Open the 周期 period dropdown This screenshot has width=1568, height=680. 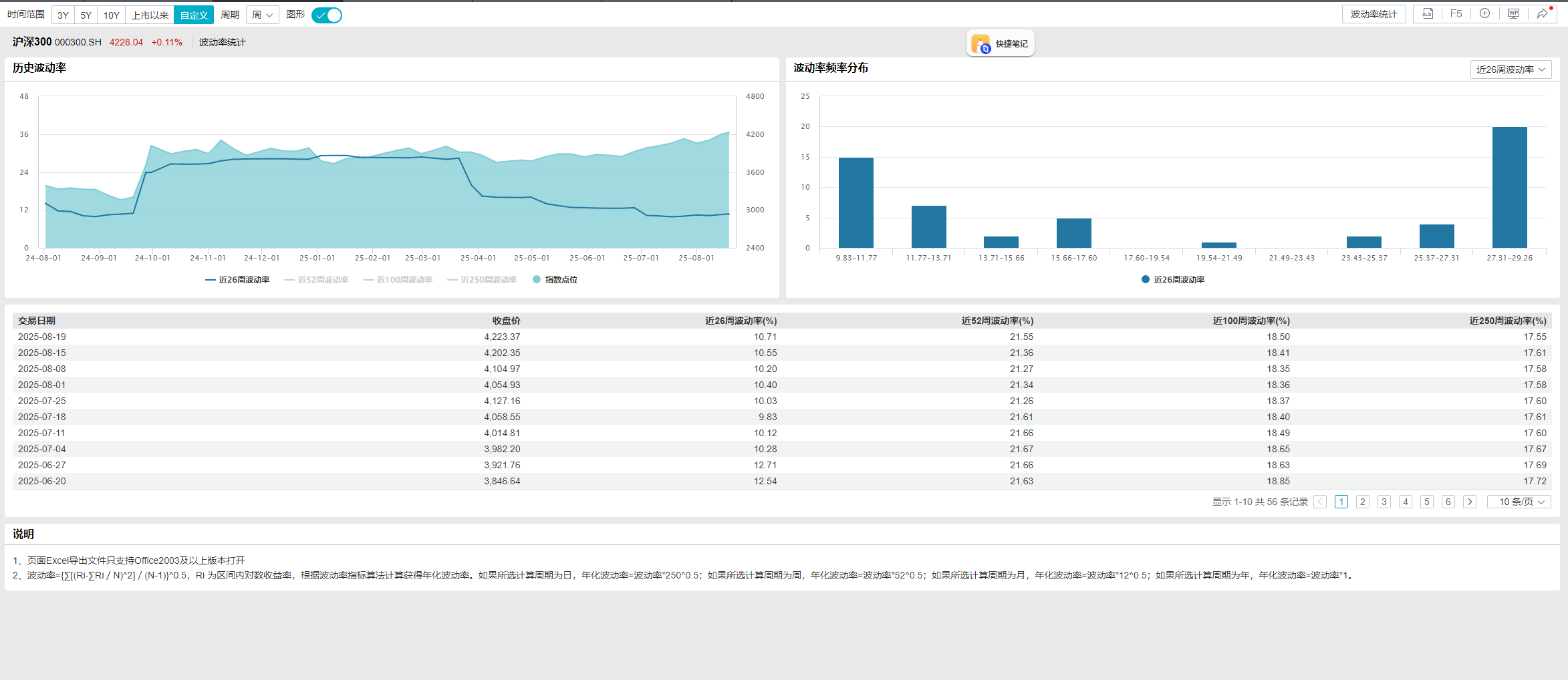pos(262,15)
